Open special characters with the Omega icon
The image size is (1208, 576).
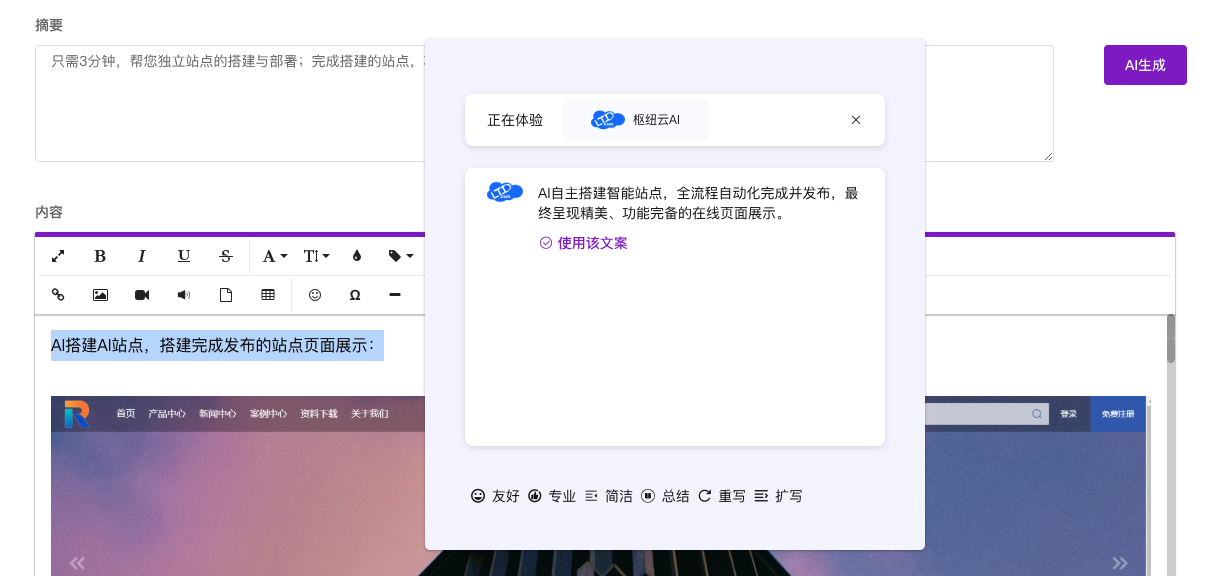point(355,295)
